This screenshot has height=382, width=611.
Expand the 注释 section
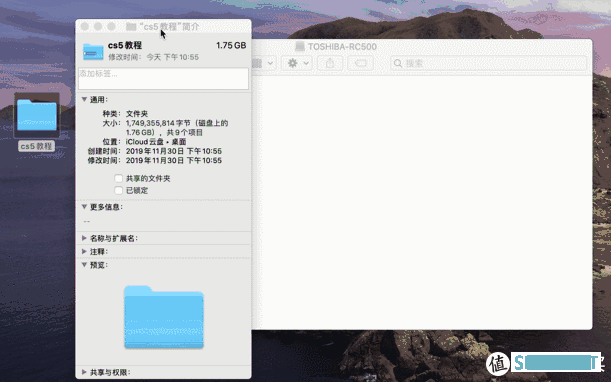click(84, 251)
